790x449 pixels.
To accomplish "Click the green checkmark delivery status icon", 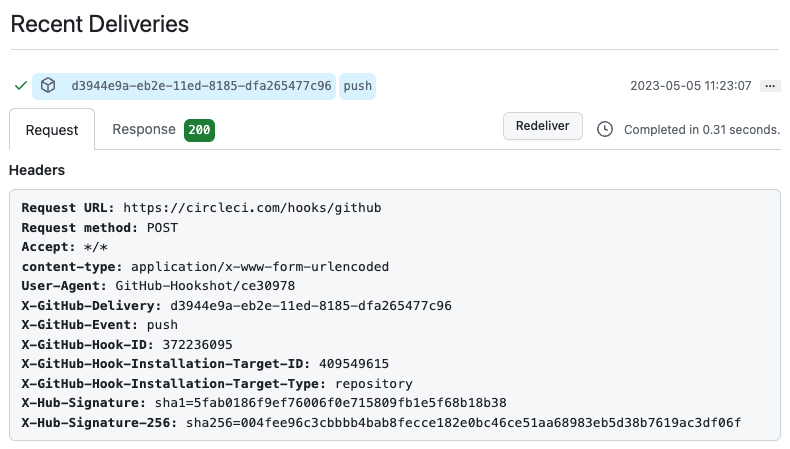I will click(x=21, y=86).
